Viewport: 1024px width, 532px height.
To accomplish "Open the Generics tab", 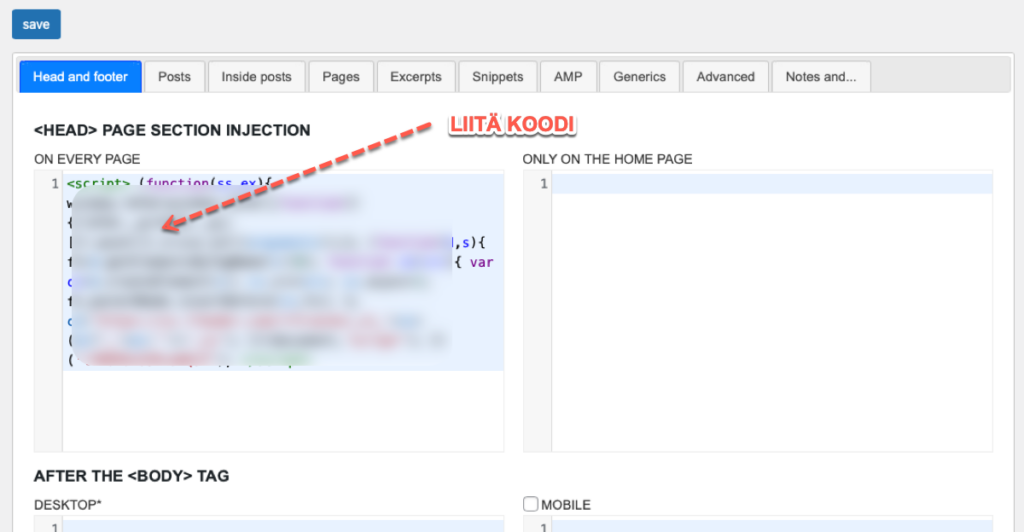I will 640,77.
